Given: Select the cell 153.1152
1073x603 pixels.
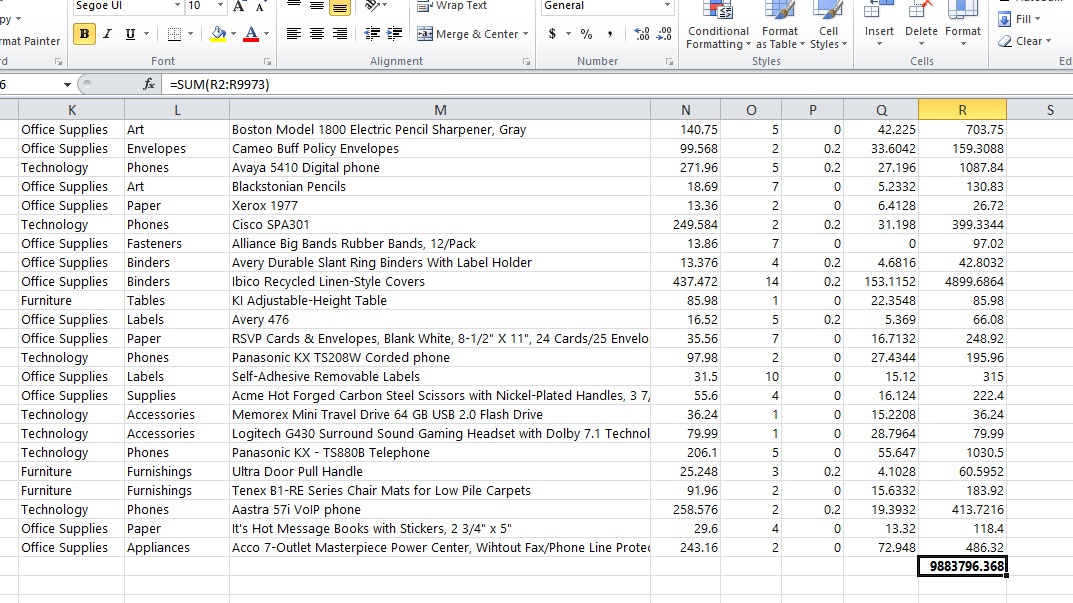Looking at the screenshot, I should (881, 281).
